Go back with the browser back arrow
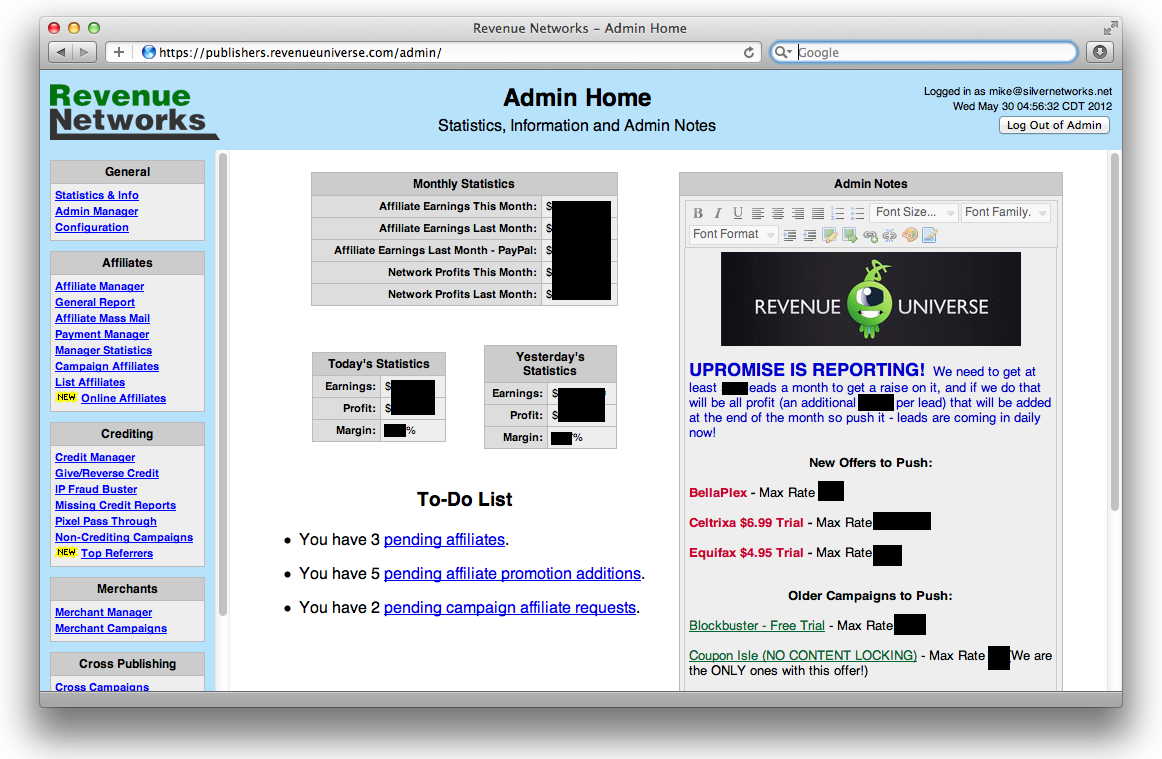This screenshot has height=759, width=1162. [x=61, y=52]
